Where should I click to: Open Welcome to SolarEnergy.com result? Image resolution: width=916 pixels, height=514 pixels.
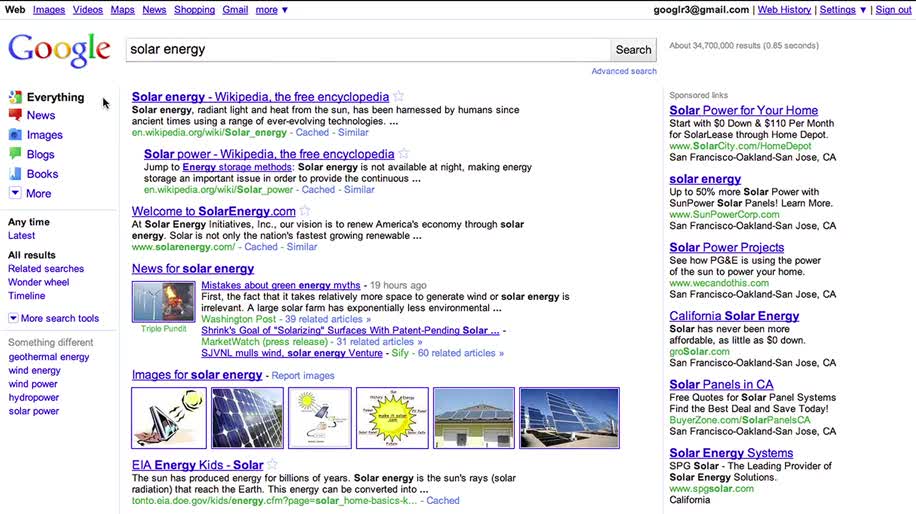(213, 211)
